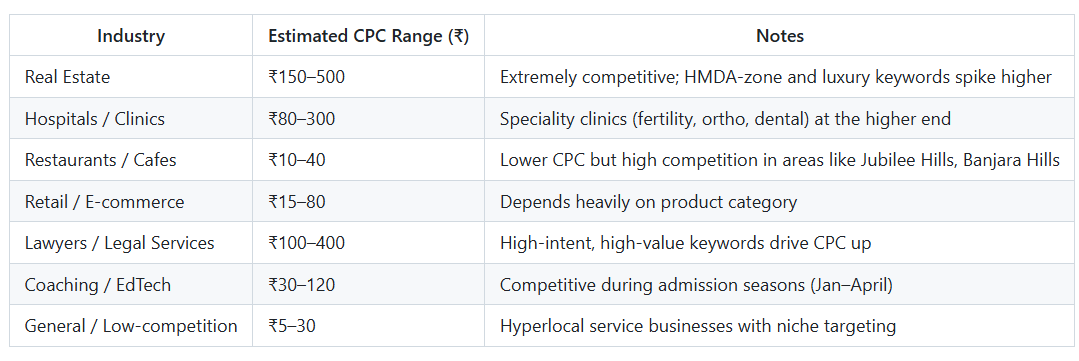Select the Hospitals / Clinics cell

coord(131,119)
